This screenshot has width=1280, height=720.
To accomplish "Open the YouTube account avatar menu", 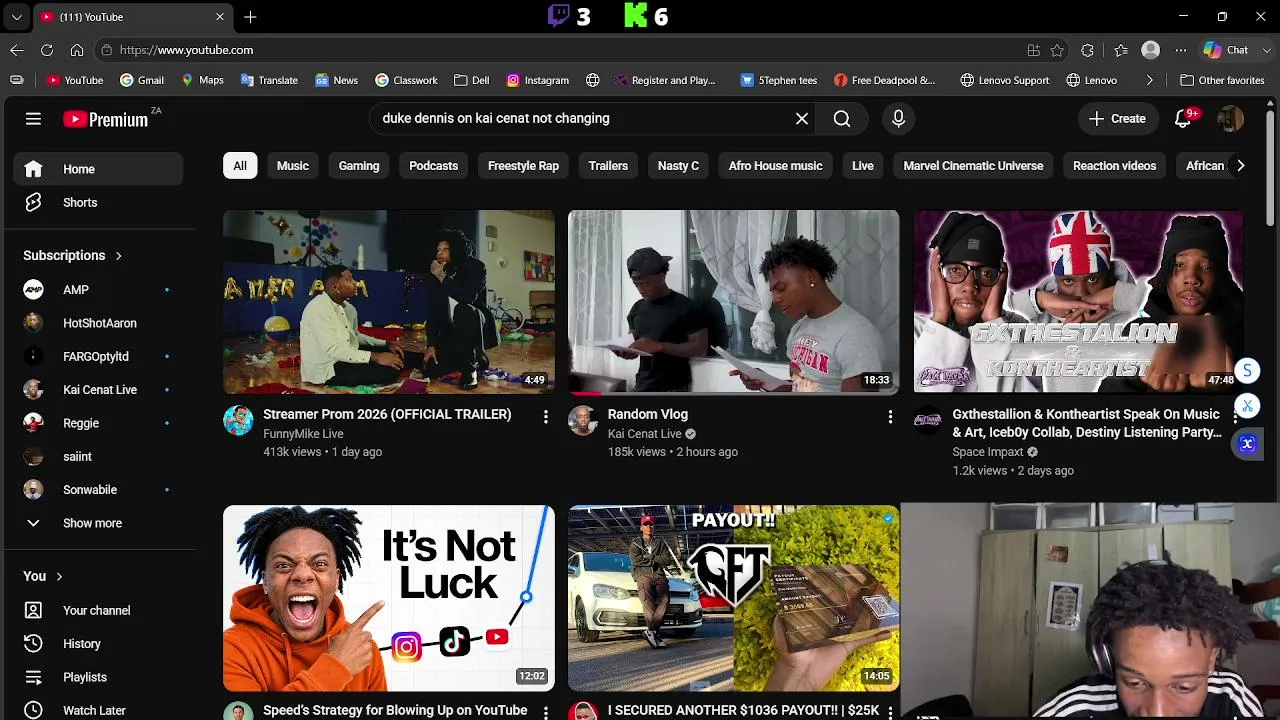I will [x=1230, y=119].
